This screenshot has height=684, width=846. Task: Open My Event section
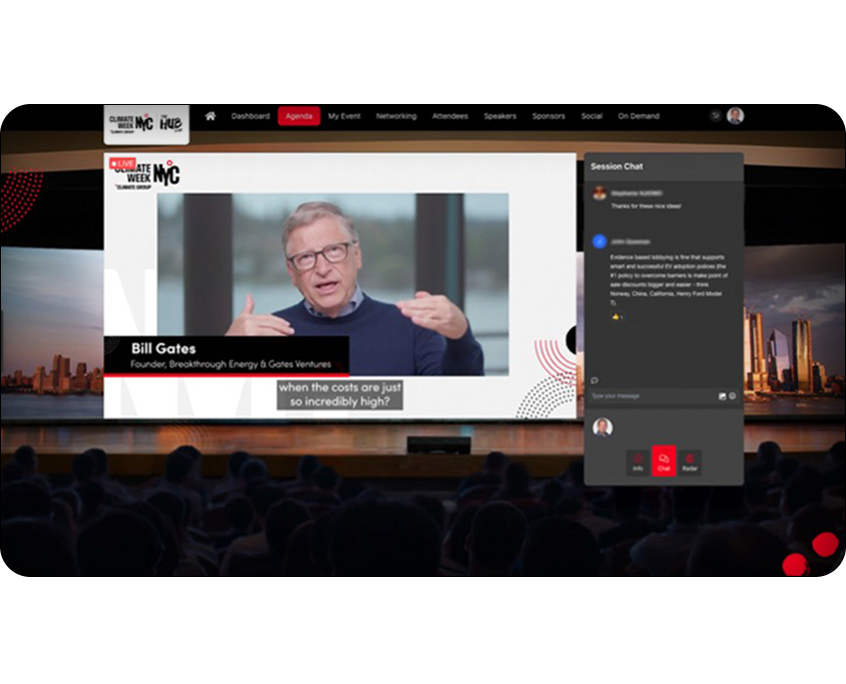click(x=344, y=116)
